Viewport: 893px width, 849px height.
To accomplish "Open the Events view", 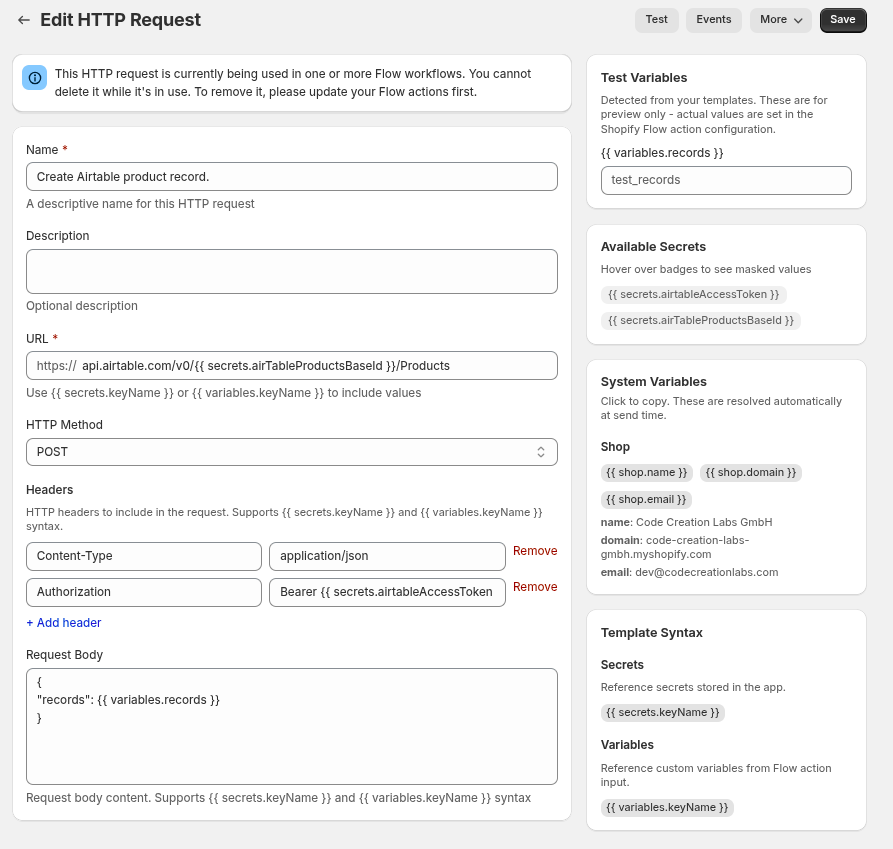I will (713, 20).
